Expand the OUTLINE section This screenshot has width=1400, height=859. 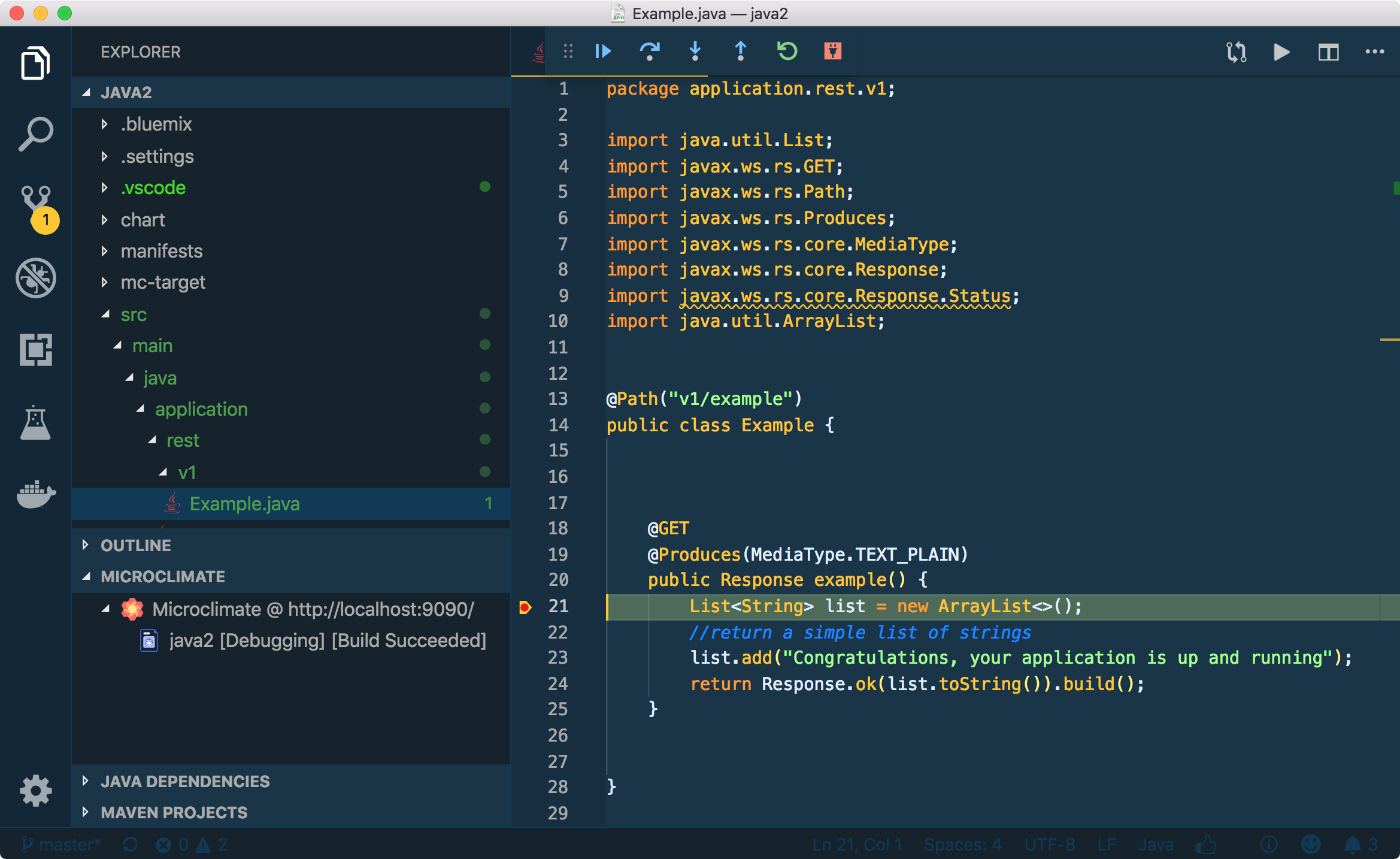136,545
